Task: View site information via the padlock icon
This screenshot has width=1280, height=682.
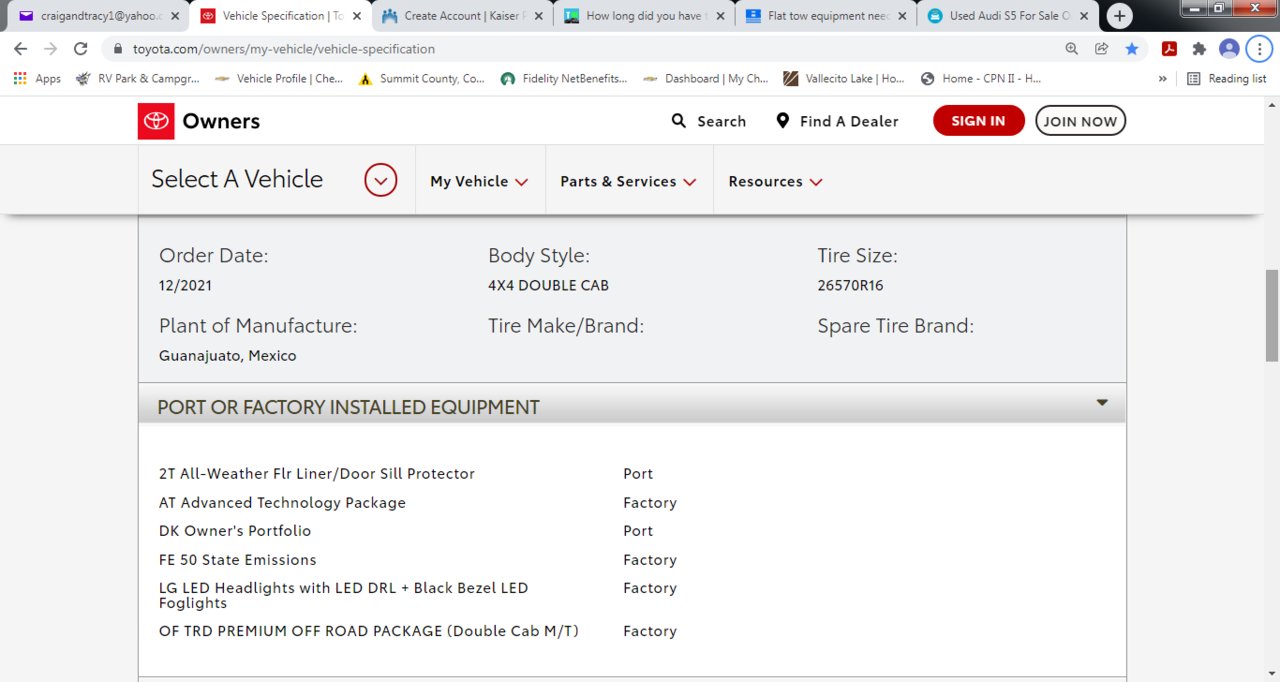Action: click(118, 49)
